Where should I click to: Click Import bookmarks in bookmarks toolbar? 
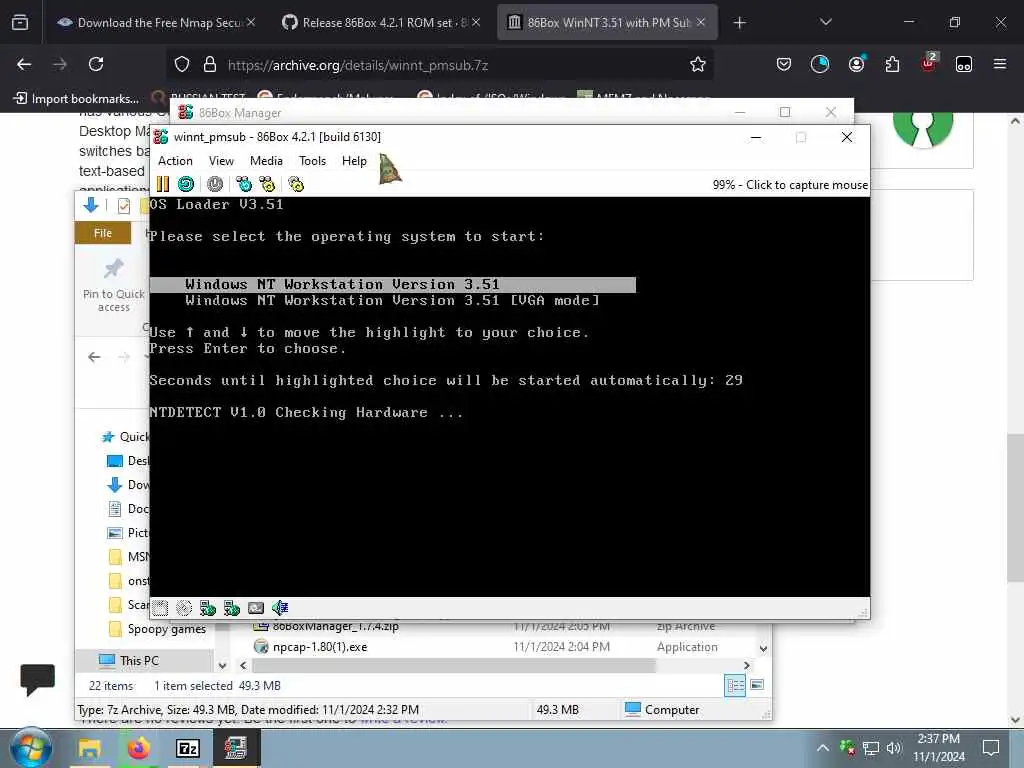click(76, 99)
